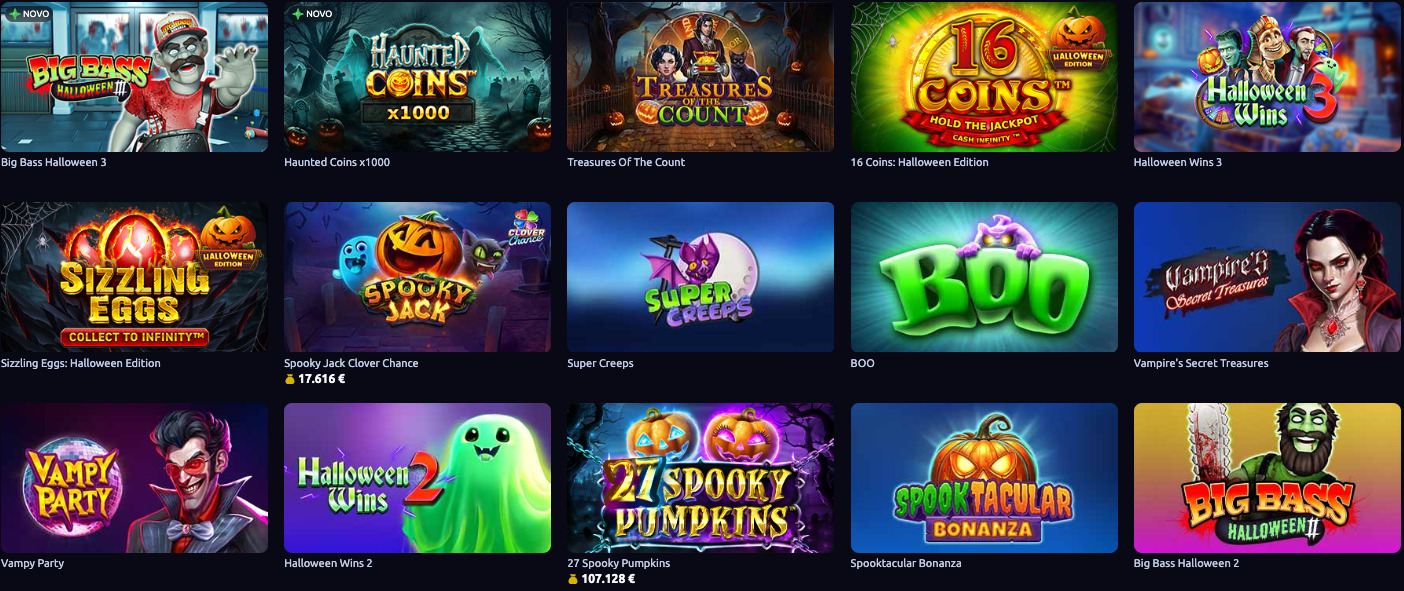Select the Halloween Wins 2 ghost thumbnail
Screen dimensions: 1404x591
click(x=417, y=478)
